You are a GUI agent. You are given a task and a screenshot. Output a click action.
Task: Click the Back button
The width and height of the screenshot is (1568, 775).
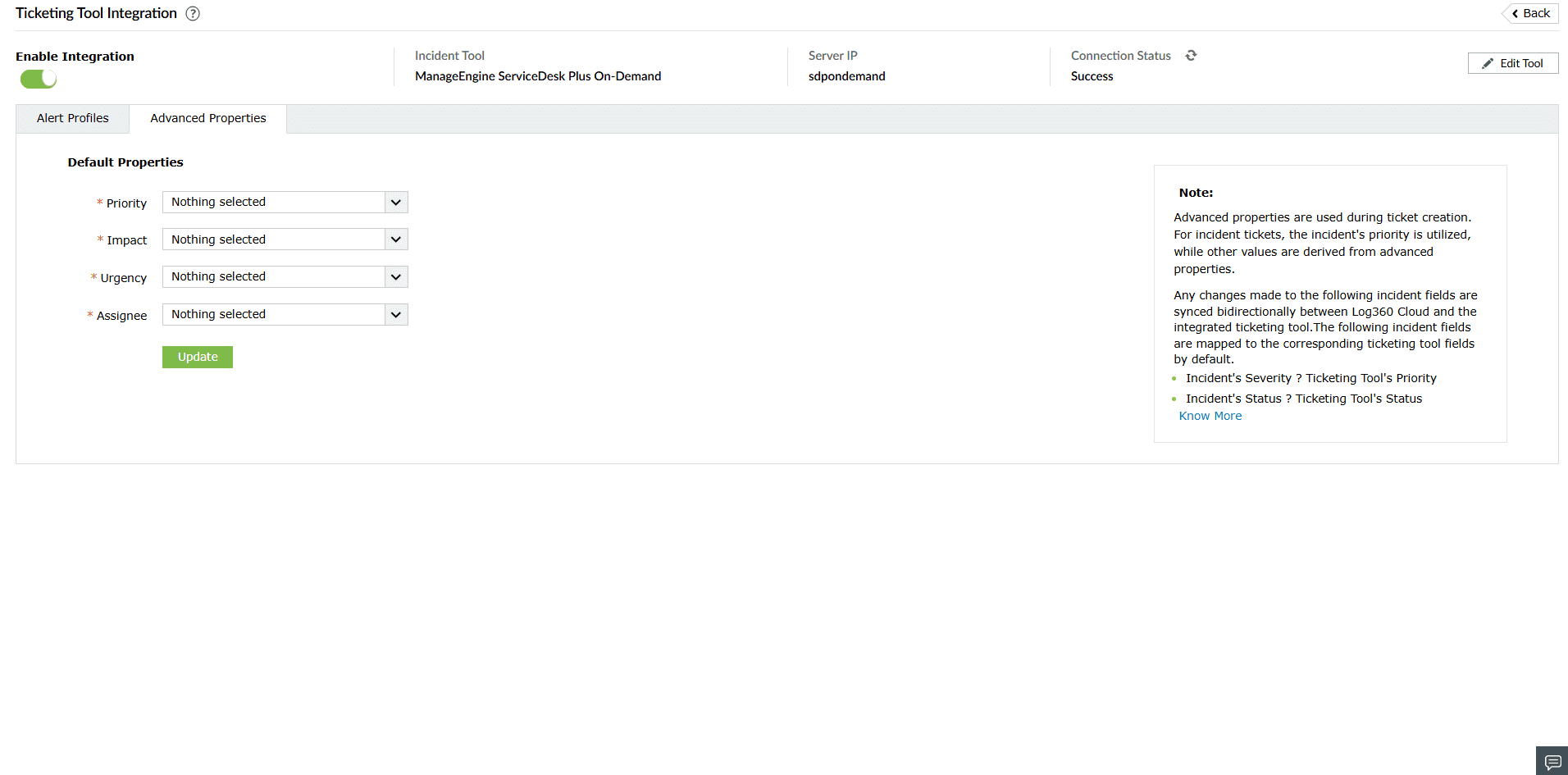click(1529, 13)
